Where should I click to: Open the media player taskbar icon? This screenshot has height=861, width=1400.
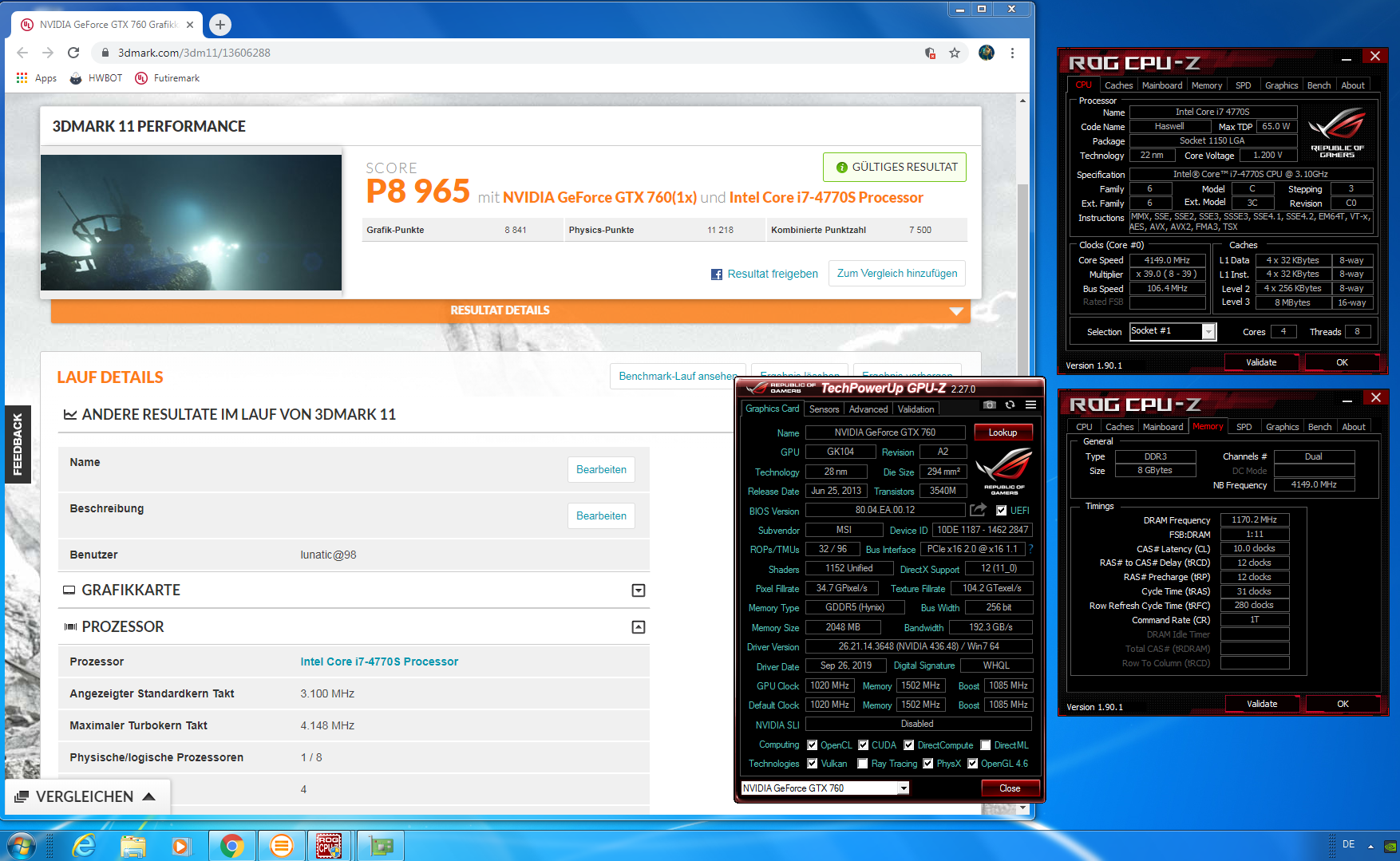click(x=182, y=846)
